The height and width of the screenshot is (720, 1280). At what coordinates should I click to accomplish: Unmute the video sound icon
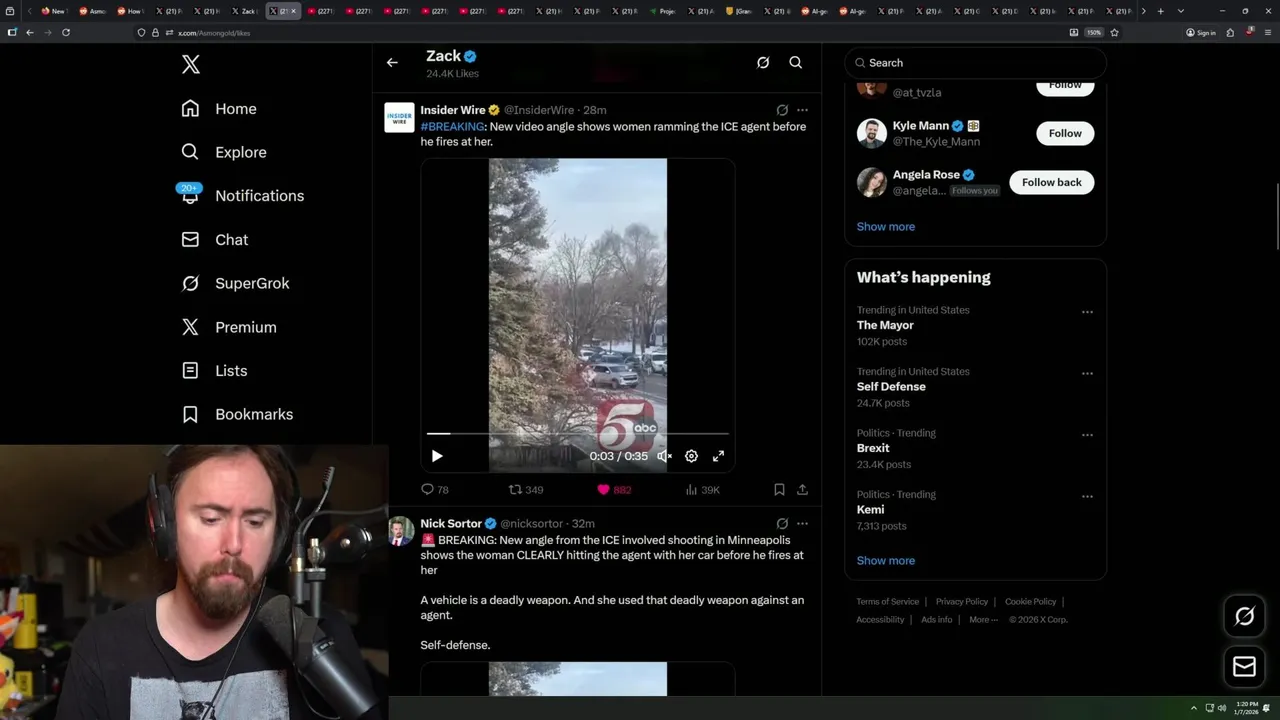click(x=664, y=456)
